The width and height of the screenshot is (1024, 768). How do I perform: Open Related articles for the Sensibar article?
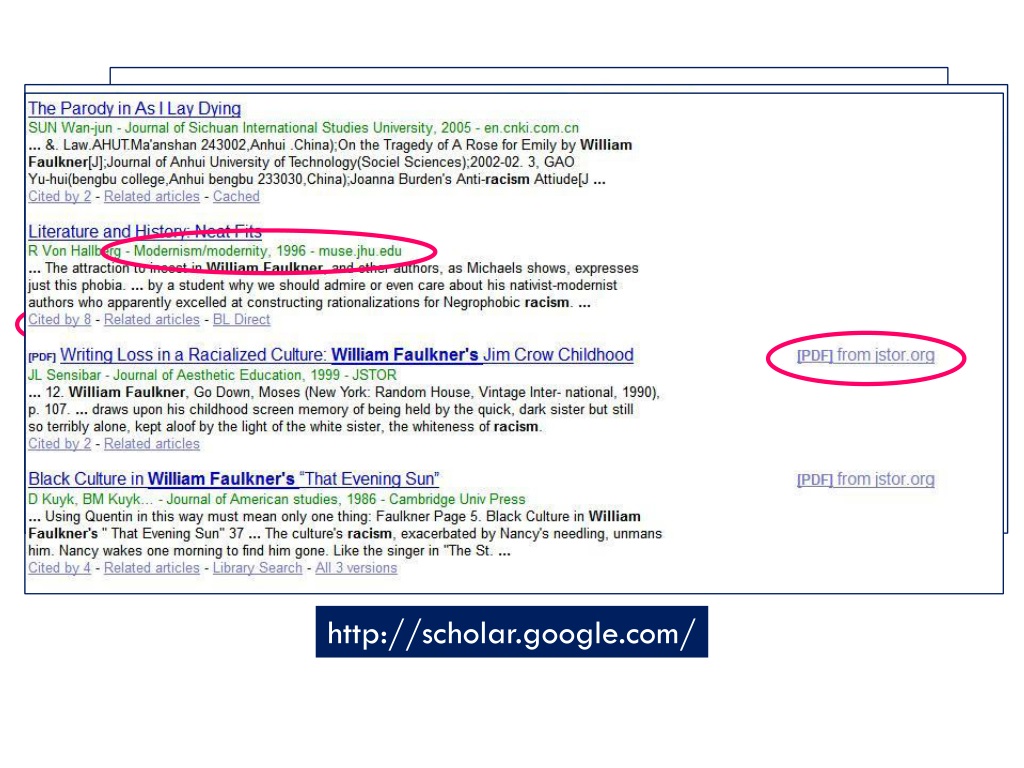(152, 444)
